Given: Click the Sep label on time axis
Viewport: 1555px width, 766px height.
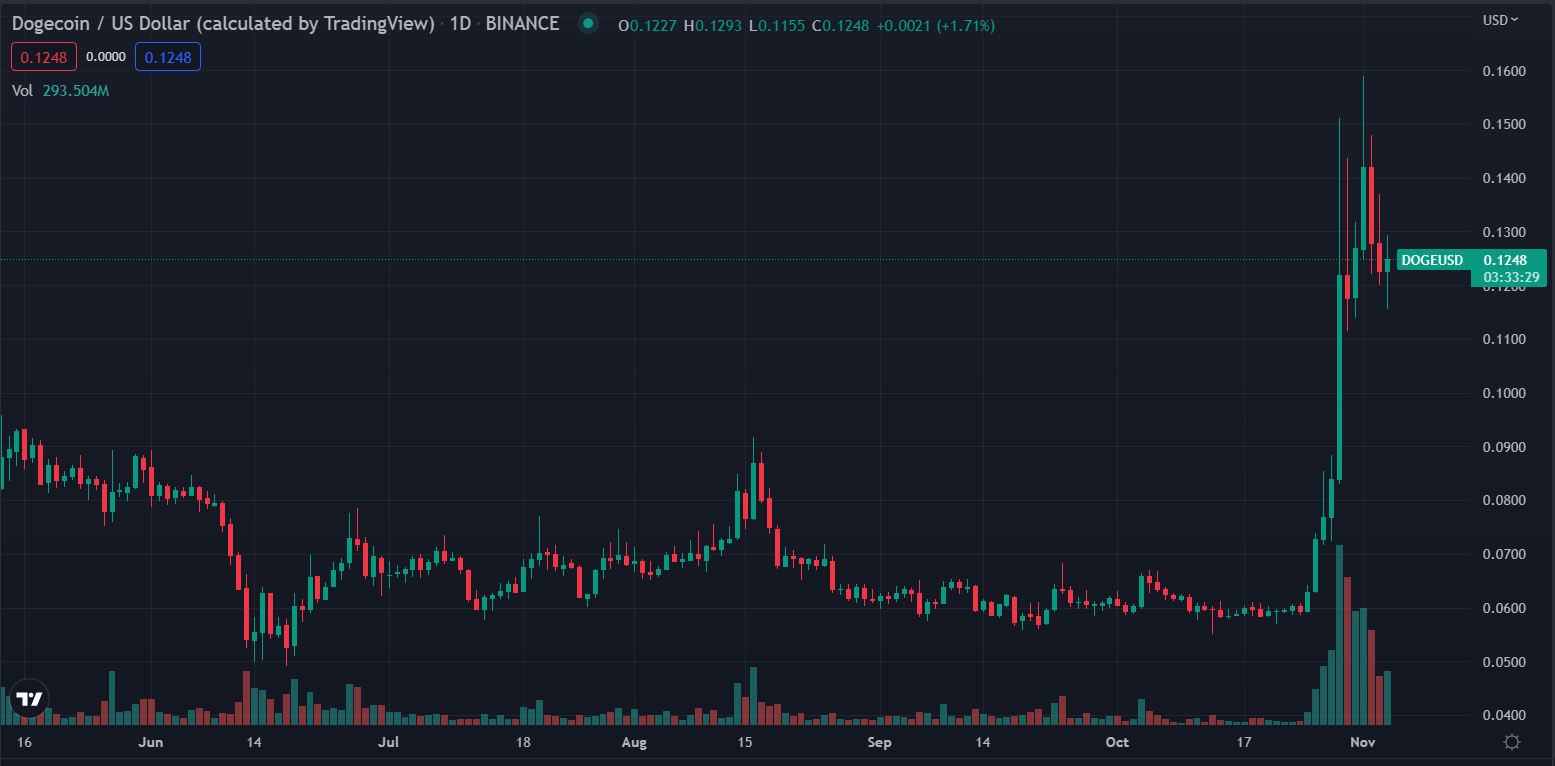Looking at the screenshot, I should coord(879,743).
